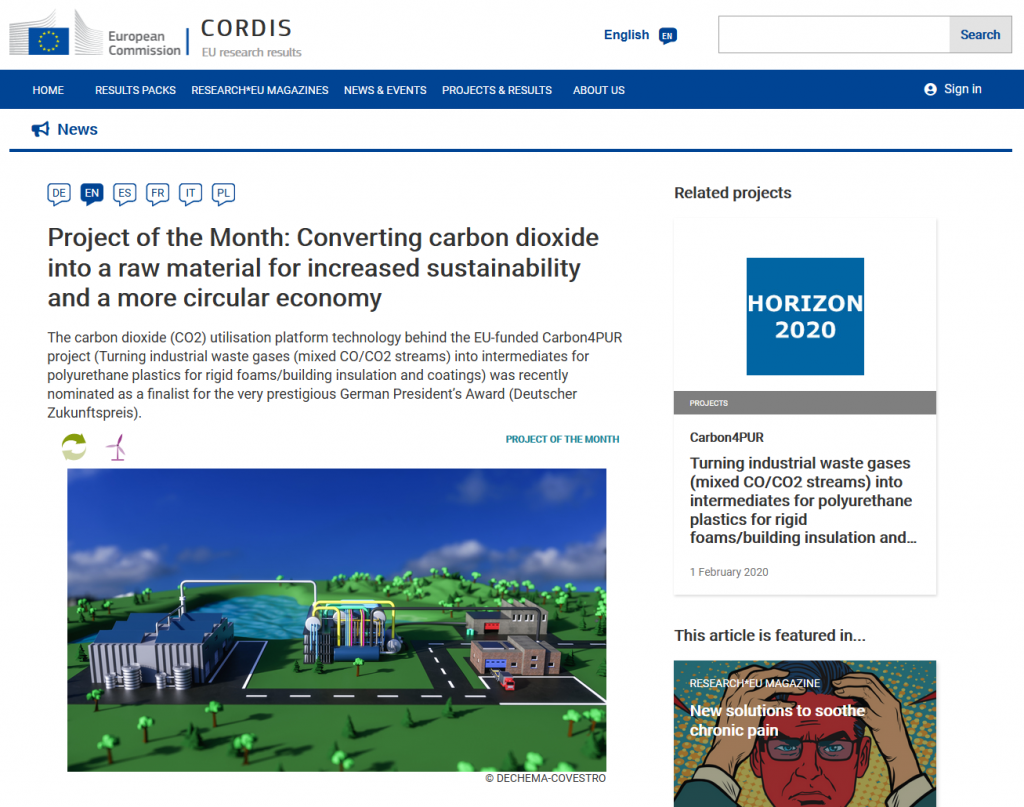Open the CORDIS EU research results homepage
This screenshot has height=807, width=1024.
251,37
